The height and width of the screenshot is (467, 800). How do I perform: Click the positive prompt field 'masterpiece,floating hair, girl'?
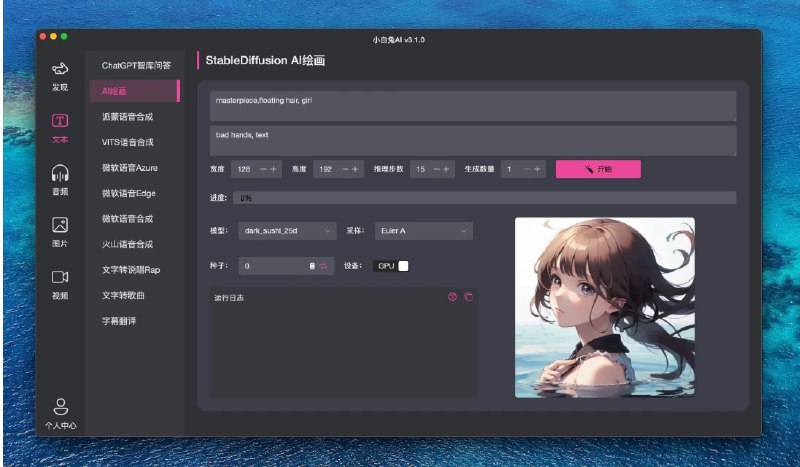pos(472,106)
